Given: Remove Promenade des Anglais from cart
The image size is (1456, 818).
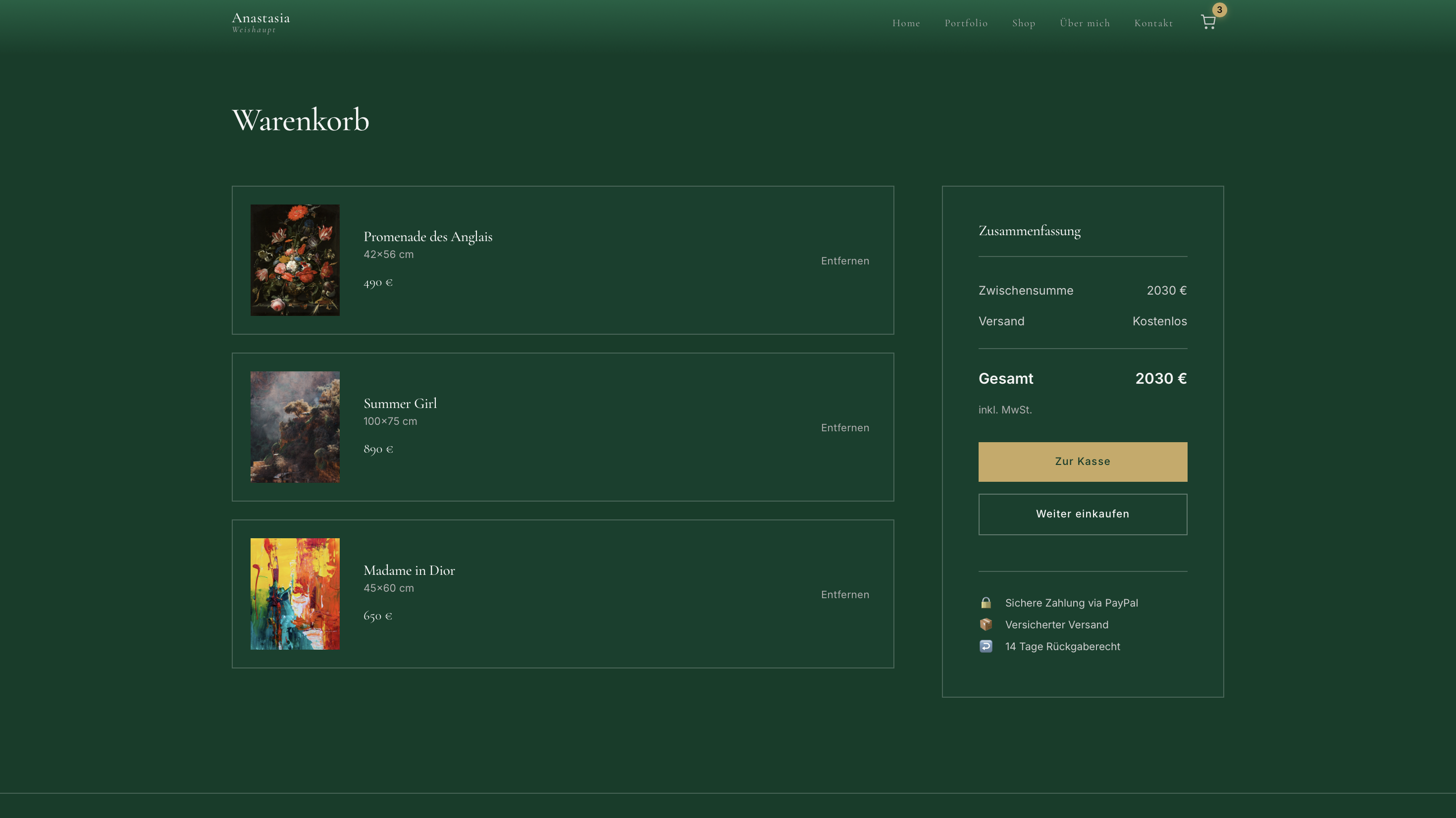Looking at the screenshot, I should click(x=844, y=260).
